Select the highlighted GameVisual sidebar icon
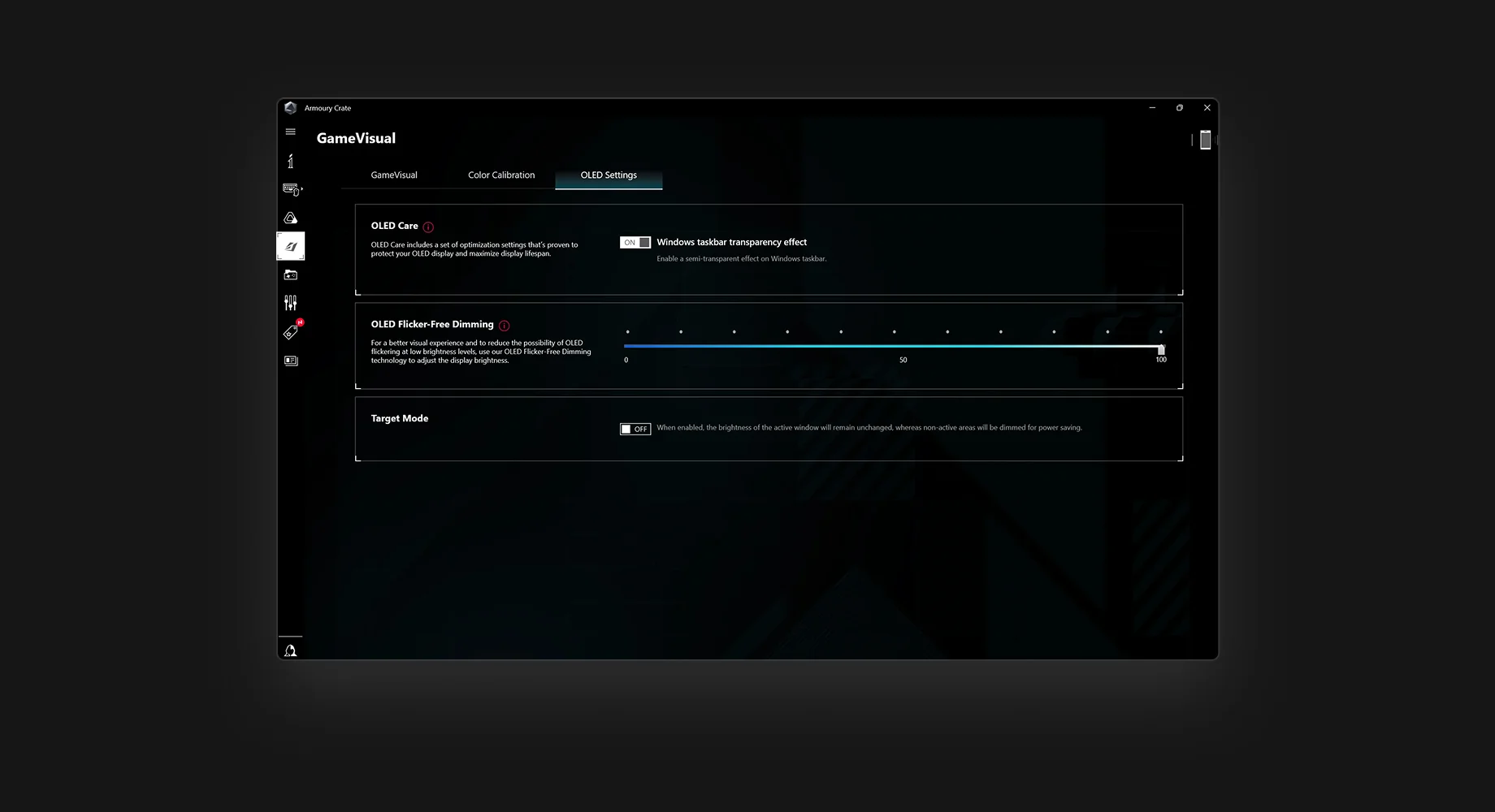This screenshot has width=1495, height=812. point(290,245)
